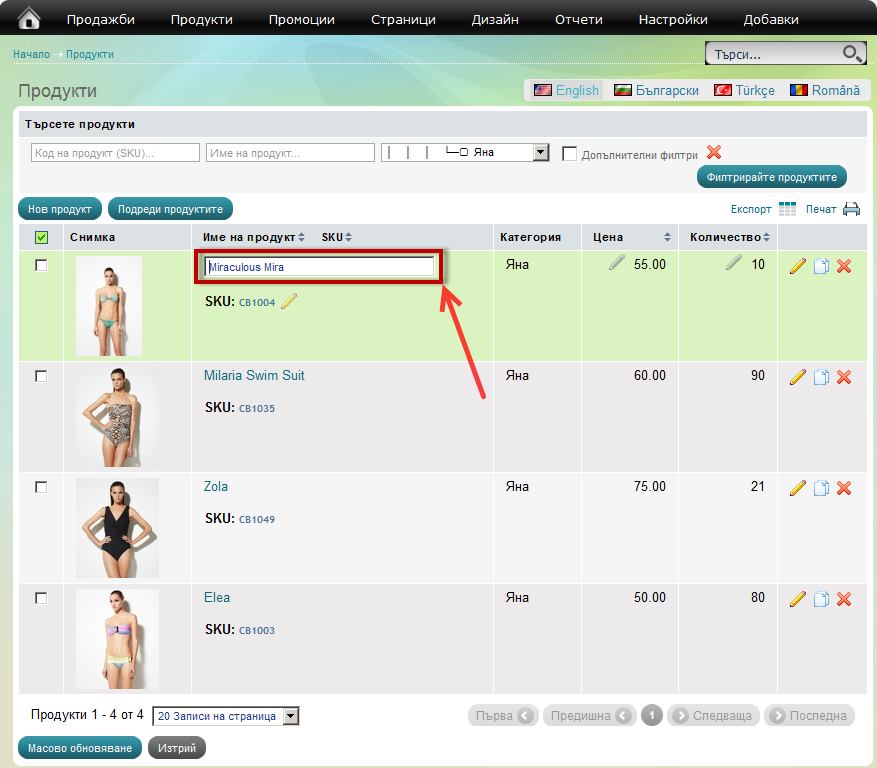Open the Промоции menu
This screenshot has width=877, height=768.
(301, 19)
